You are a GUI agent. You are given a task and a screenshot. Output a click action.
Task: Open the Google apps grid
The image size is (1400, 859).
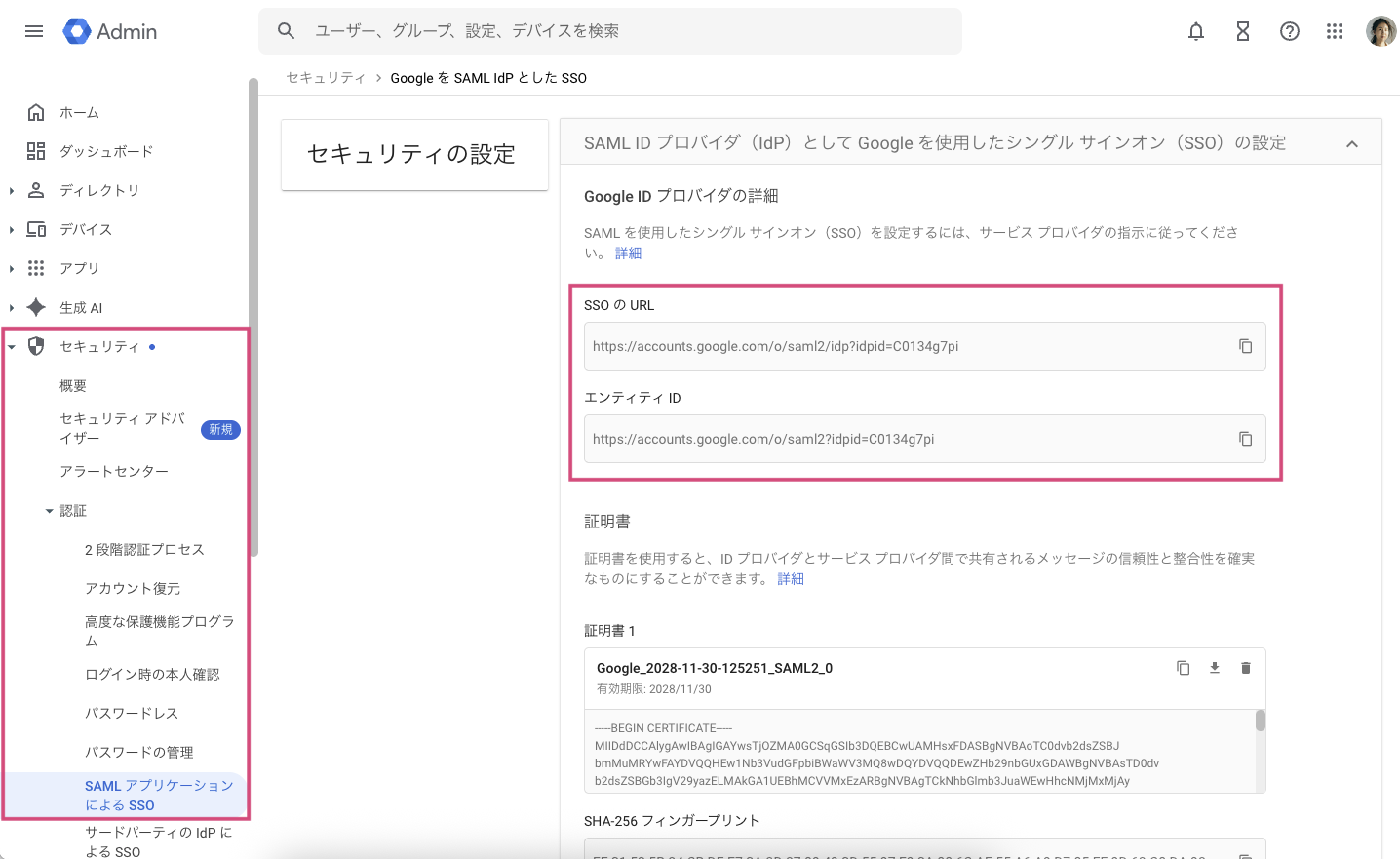tap(1335, 31)
